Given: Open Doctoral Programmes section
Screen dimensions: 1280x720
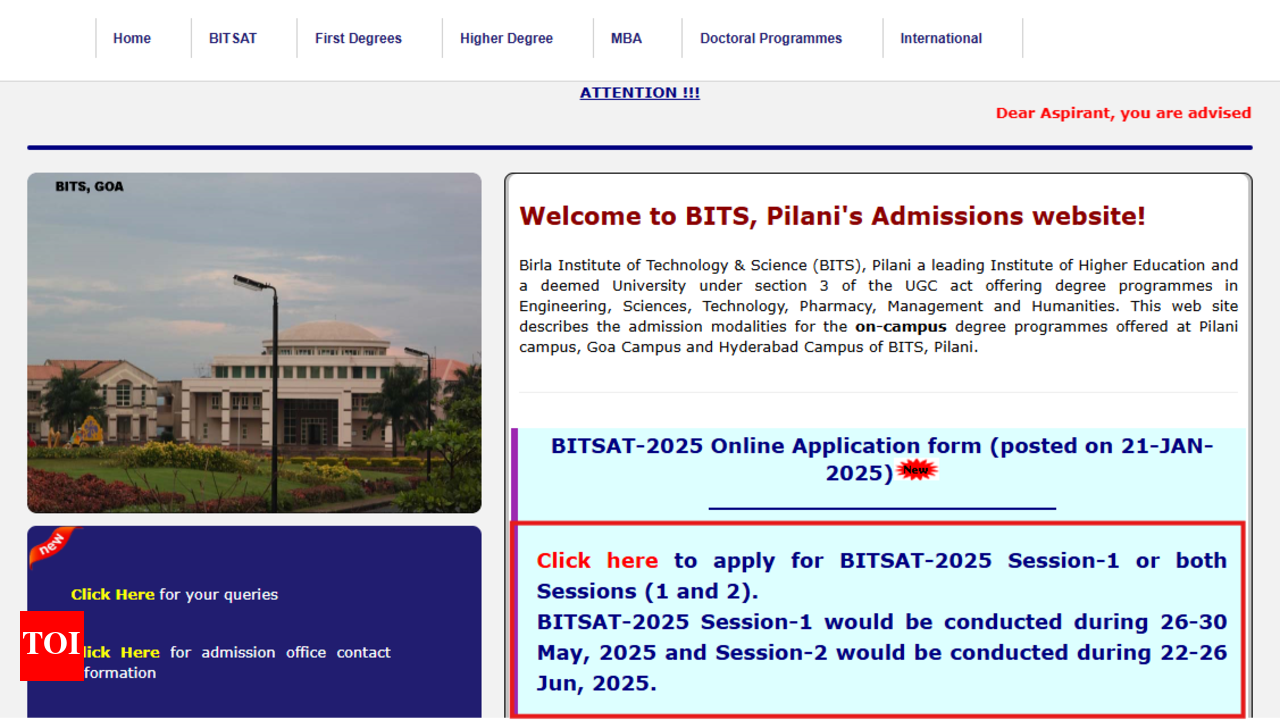Looking at the screenshot, I should click(771, 38).
